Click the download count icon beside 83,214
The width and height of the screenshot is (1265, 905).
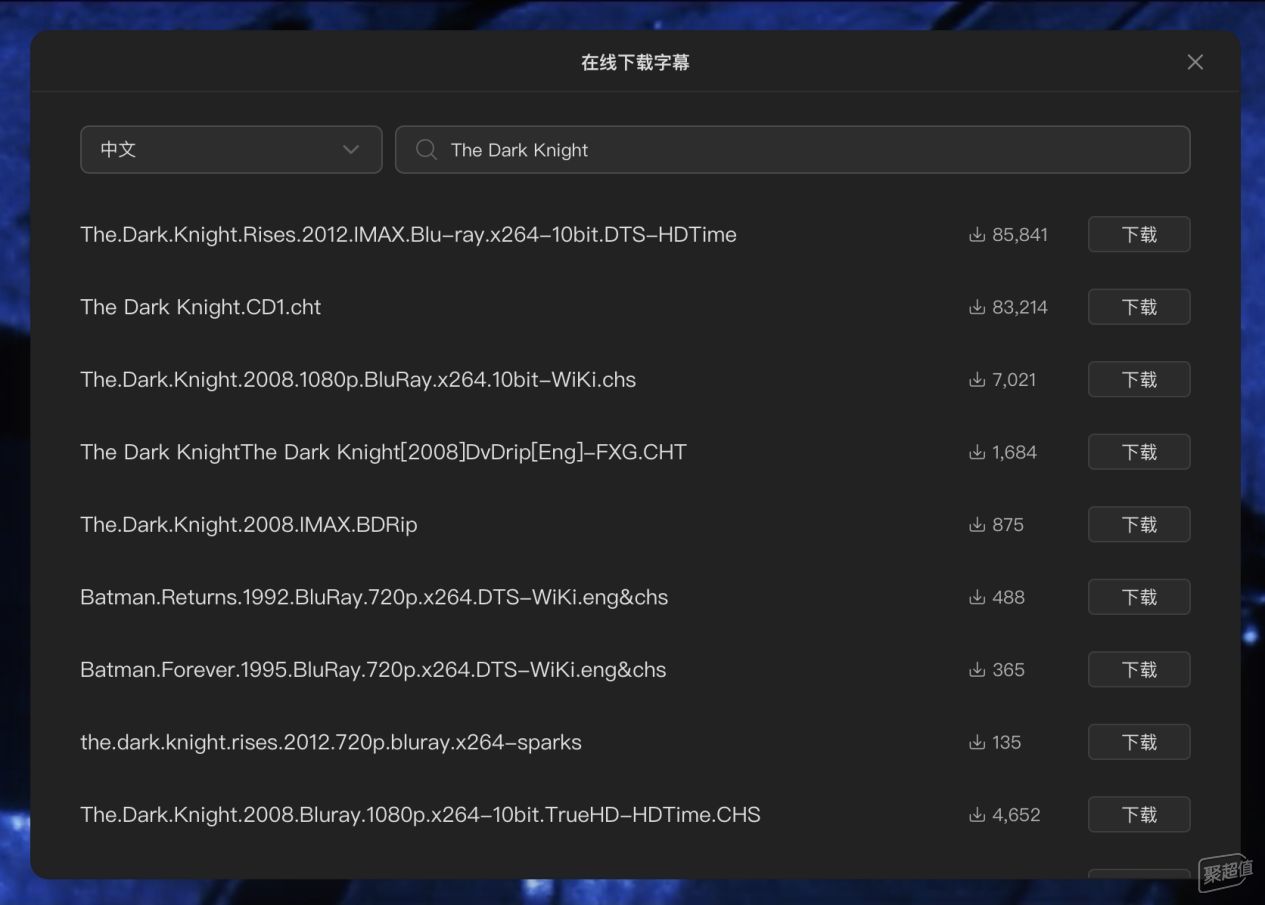(977, 307)
